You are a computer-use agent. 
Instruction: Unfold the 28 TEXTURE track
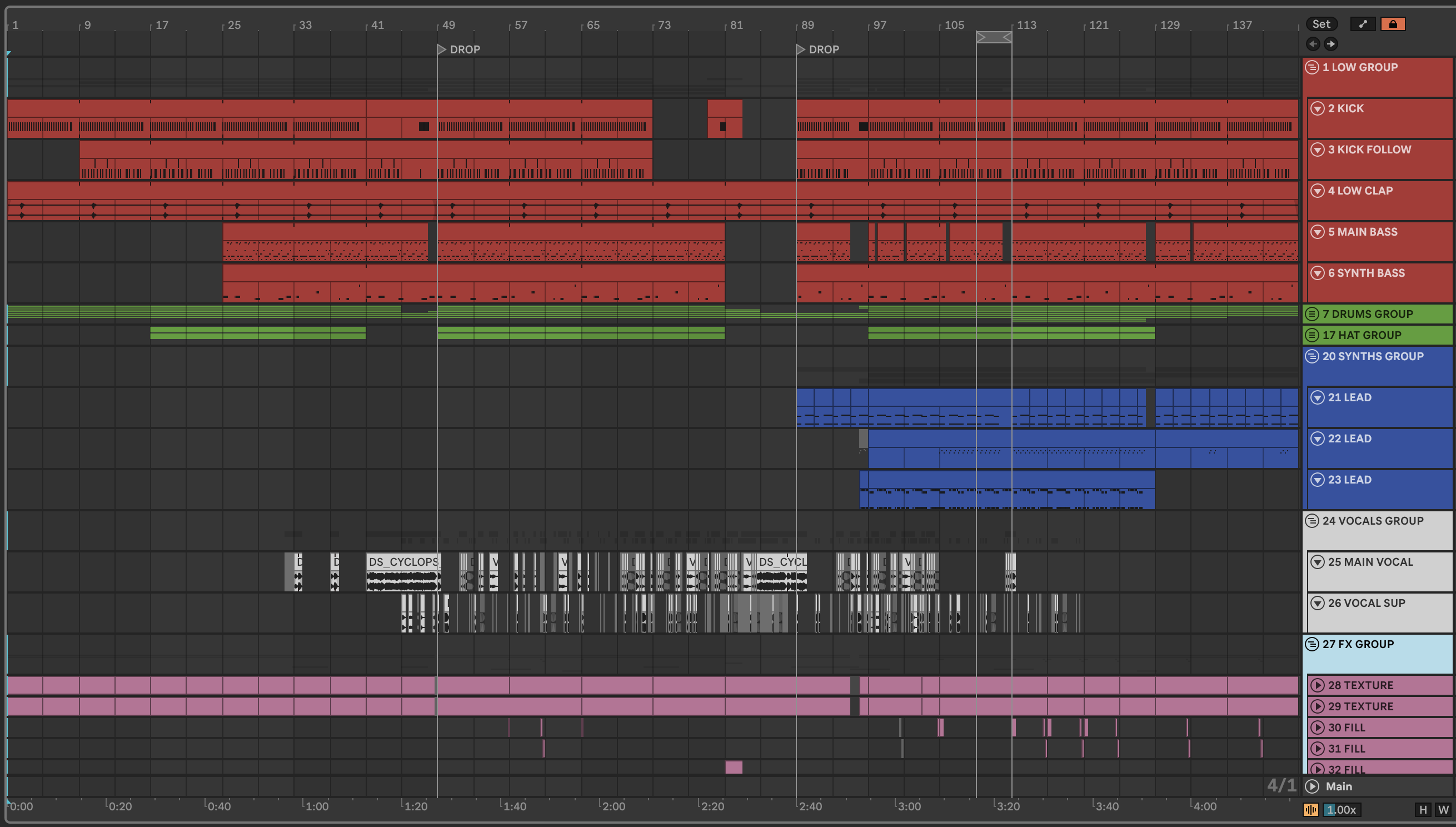tap(1318, 685)
